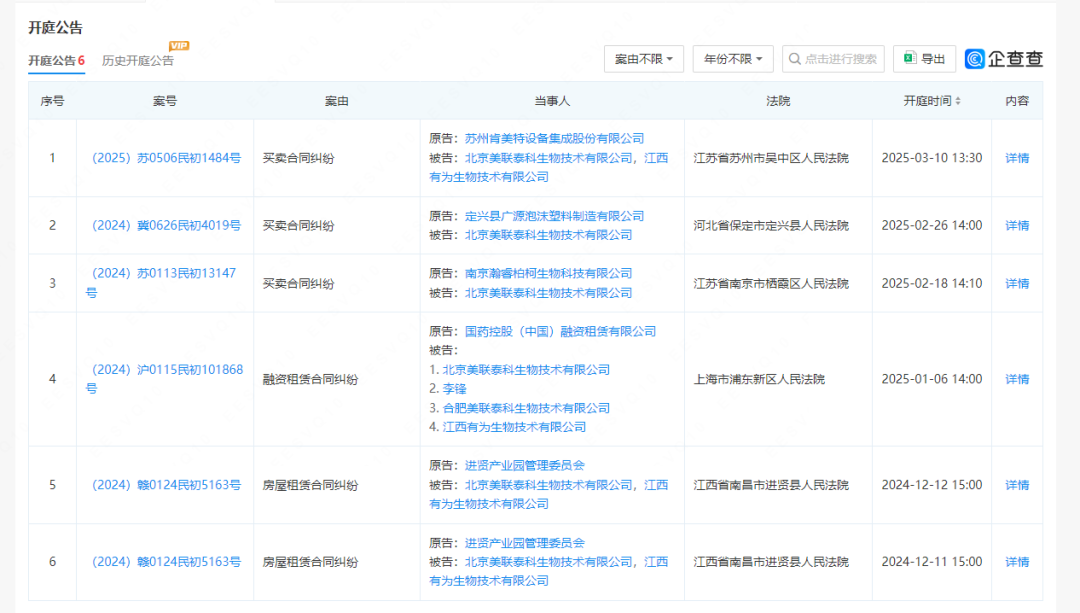This screenshot has width=1080, height=613.
Task: Open plaintiff link 国药控股（中国）融资租赁有限公司
Action: coord(560,331)
